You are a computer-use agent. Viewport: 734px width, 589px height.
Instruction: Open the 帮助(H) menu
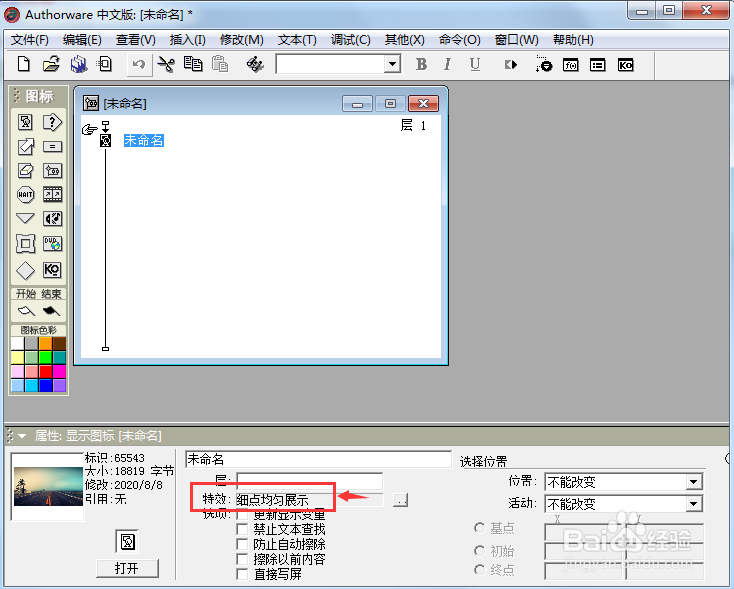click(573, 40)
